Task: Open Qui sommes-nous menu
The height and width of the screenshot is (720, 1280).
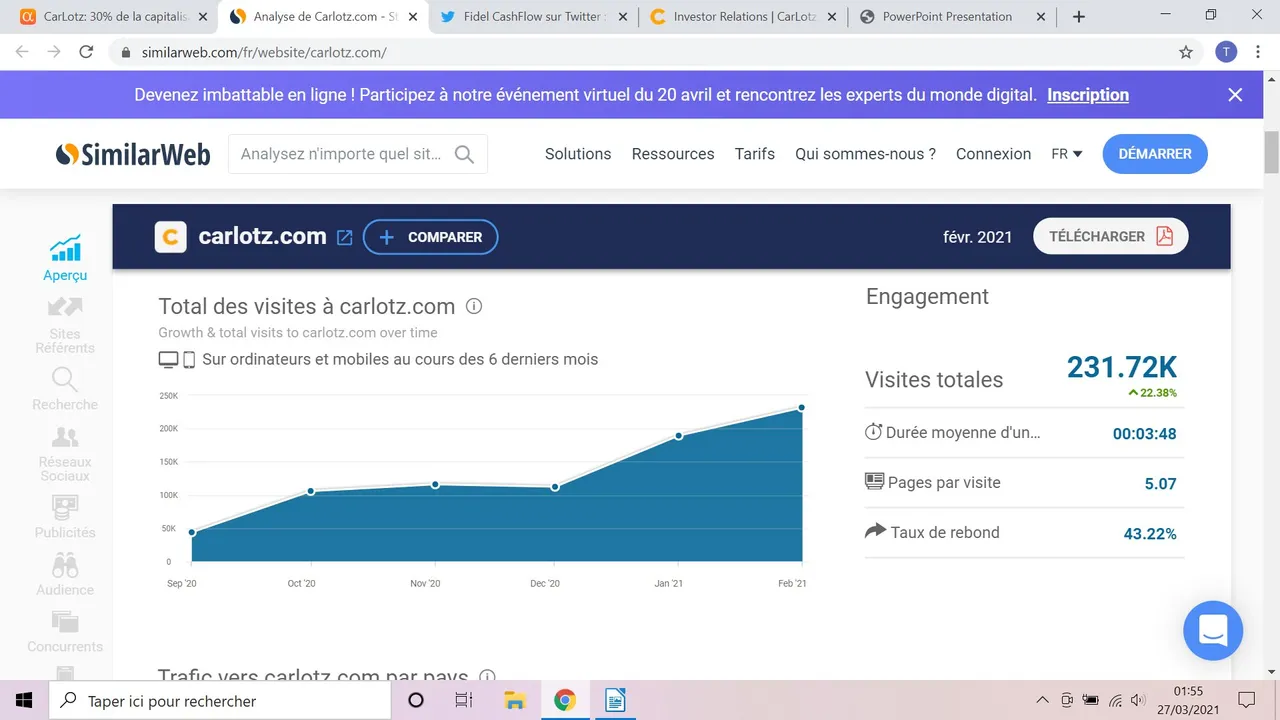Action: [x=865, y=154]
